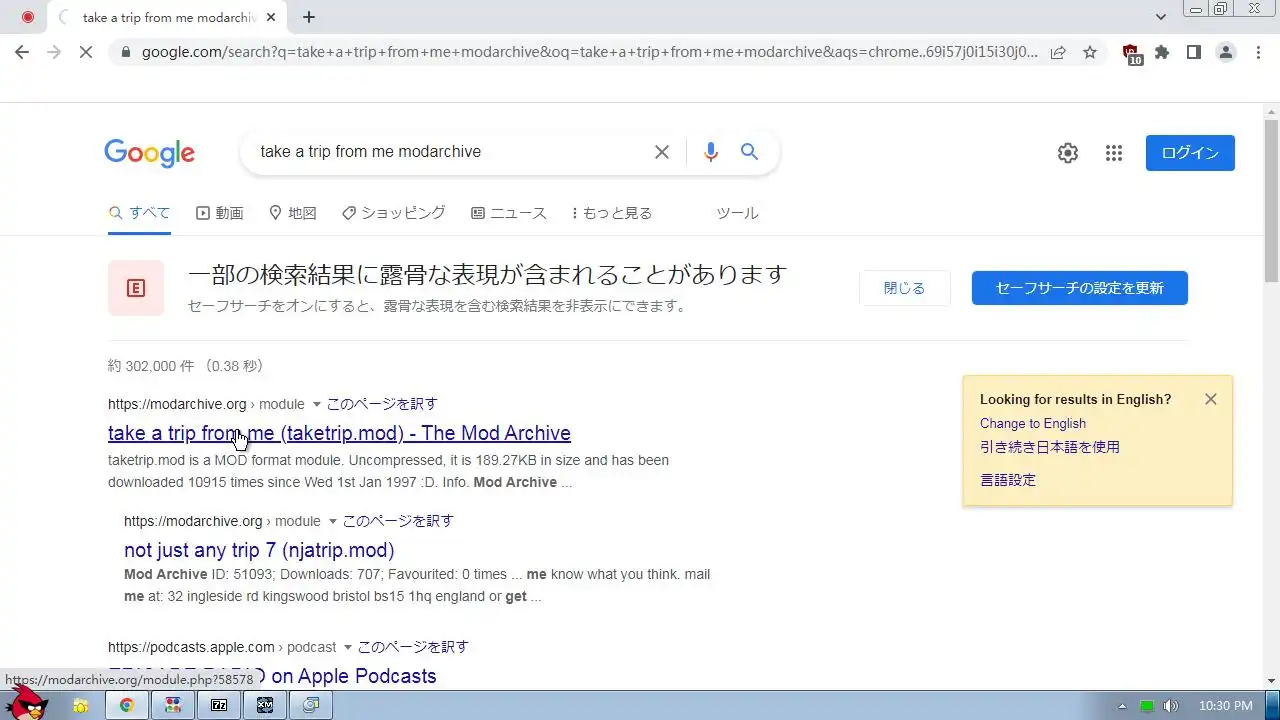Switch to the 地図 maps tab
This screenshot has width=1280, height=720.
click(x=293, y=213)
